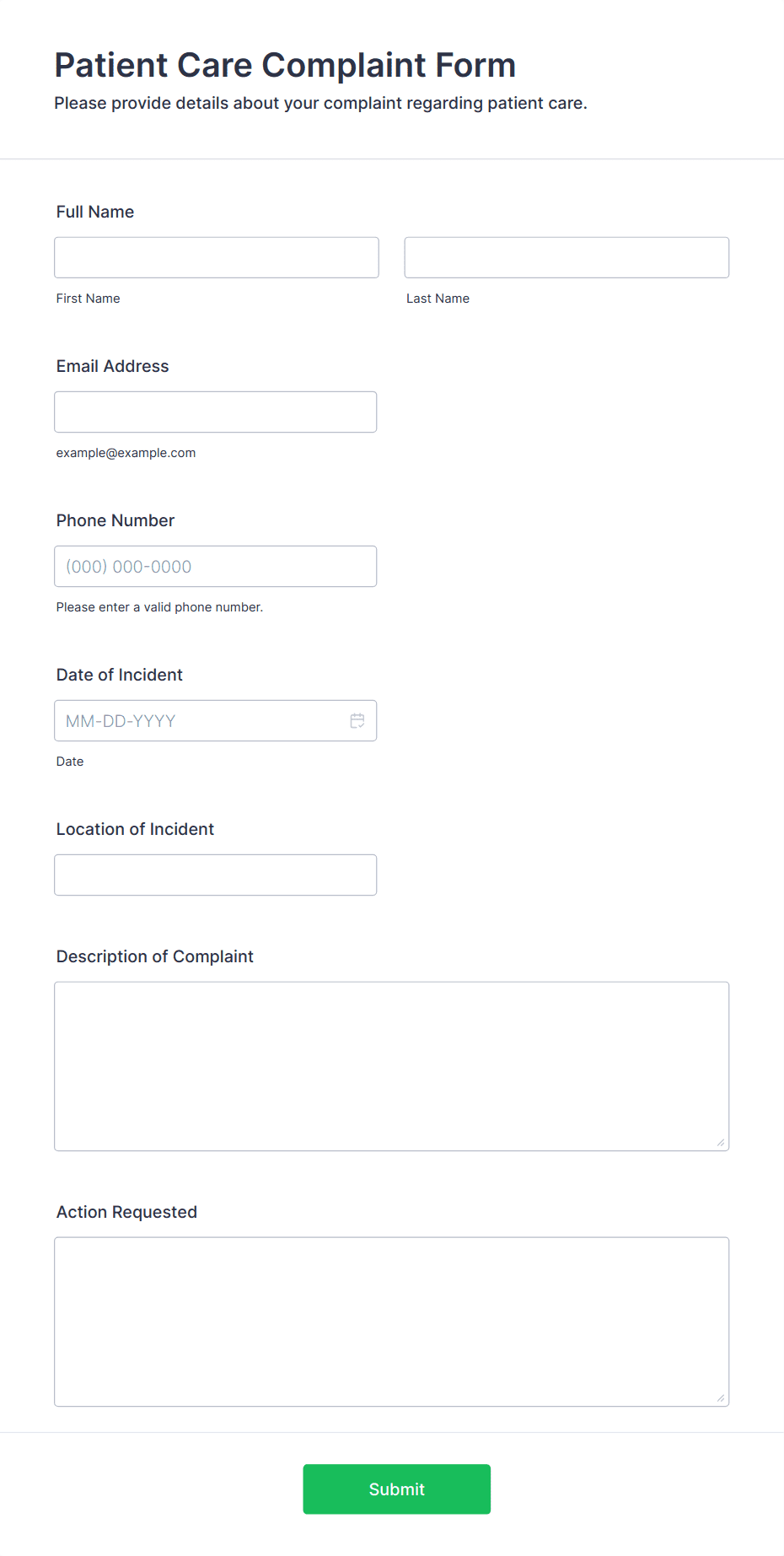Select the Email Address input box
Viewport: 784px width, 1556px height.
(216, 412)
